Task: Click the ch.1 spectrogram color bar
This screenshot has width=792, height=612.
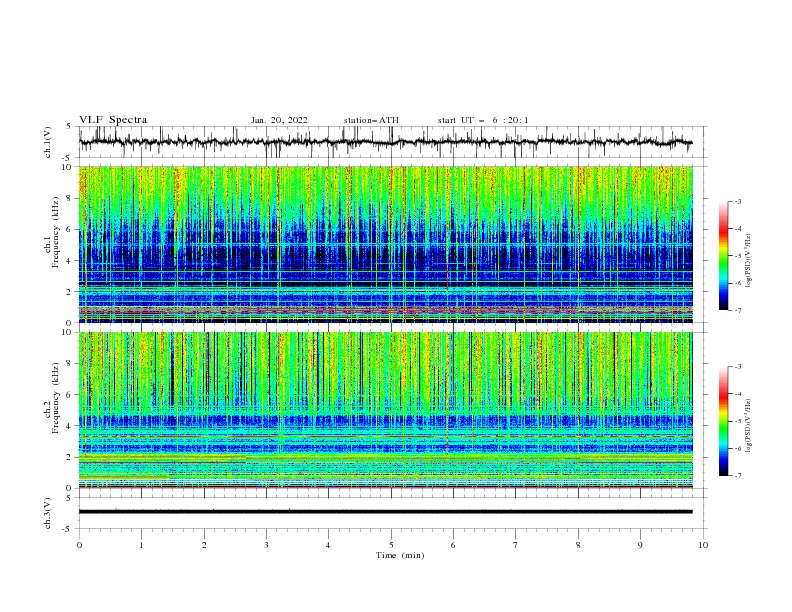Action: click(723, 255)
